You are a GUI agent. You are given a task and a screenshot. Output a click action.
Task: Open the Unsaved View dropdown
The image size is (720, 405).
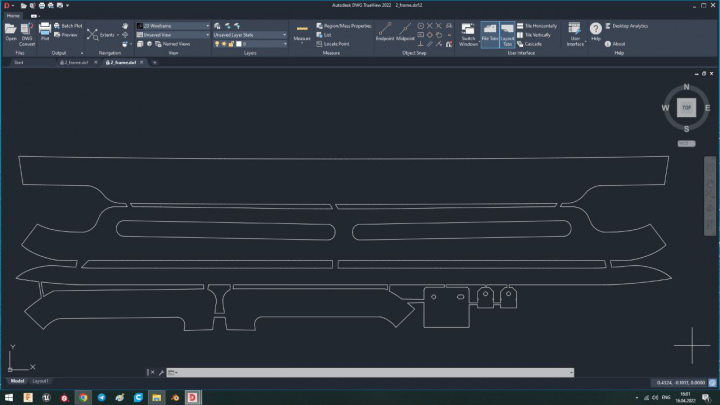(x=173, y=35)
